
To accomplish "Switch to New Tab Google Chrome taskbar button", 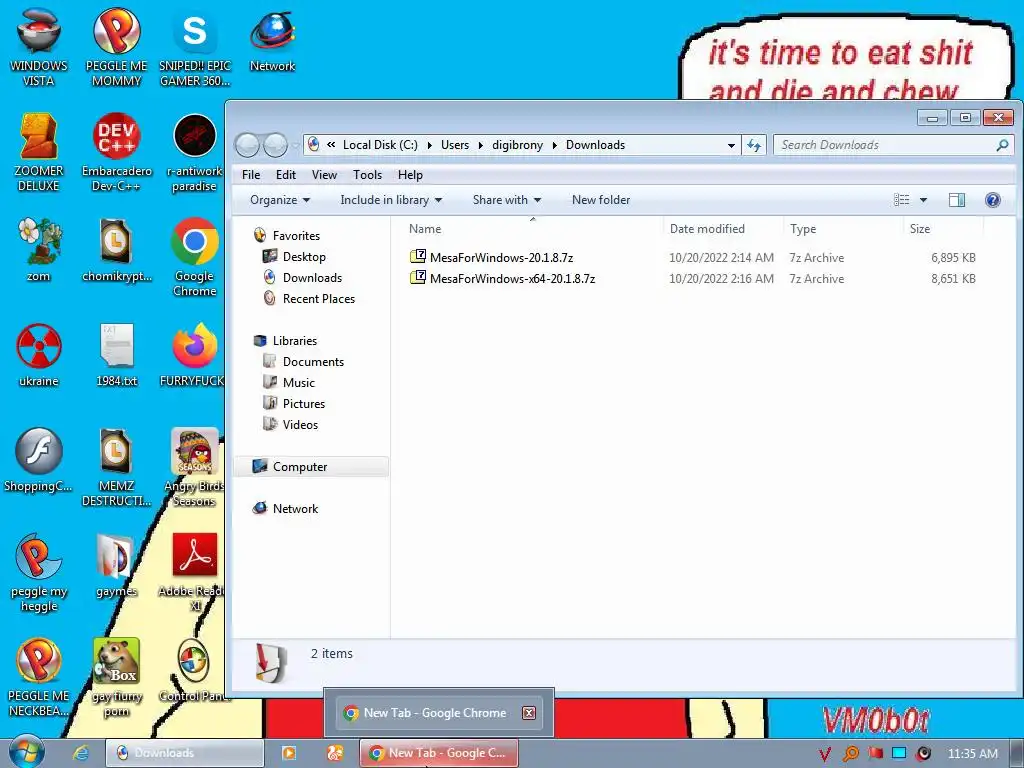I will 438,753.
